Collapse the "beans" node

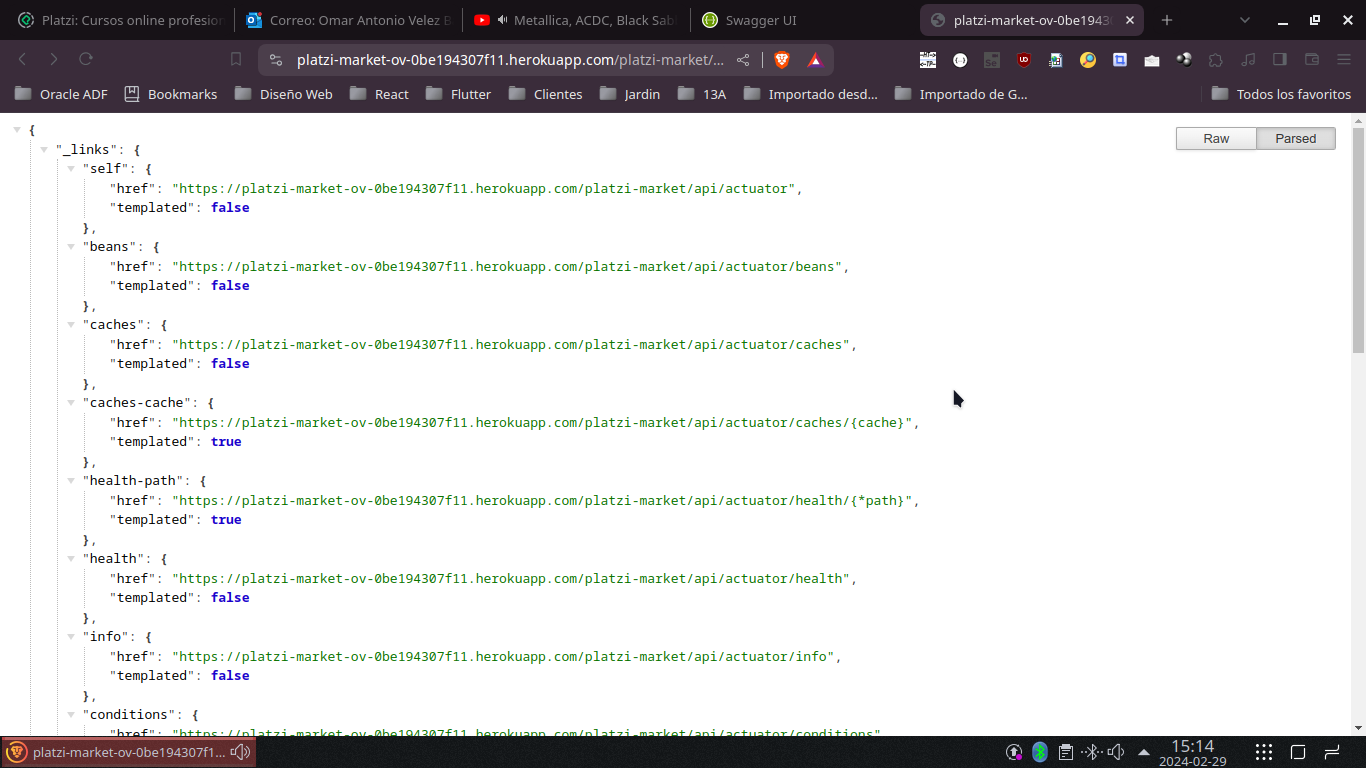[71, 247]
